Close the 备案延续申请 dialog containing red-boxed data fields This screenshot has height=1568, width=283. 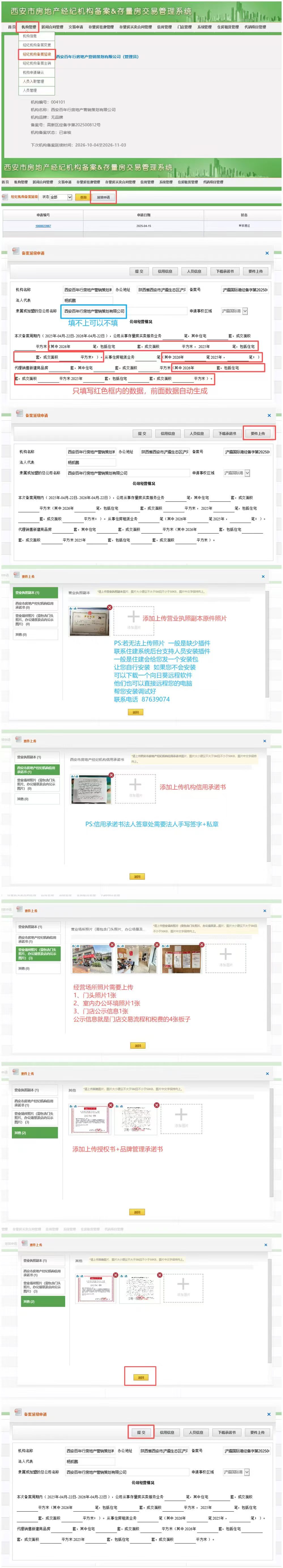[x=267, y=253]
